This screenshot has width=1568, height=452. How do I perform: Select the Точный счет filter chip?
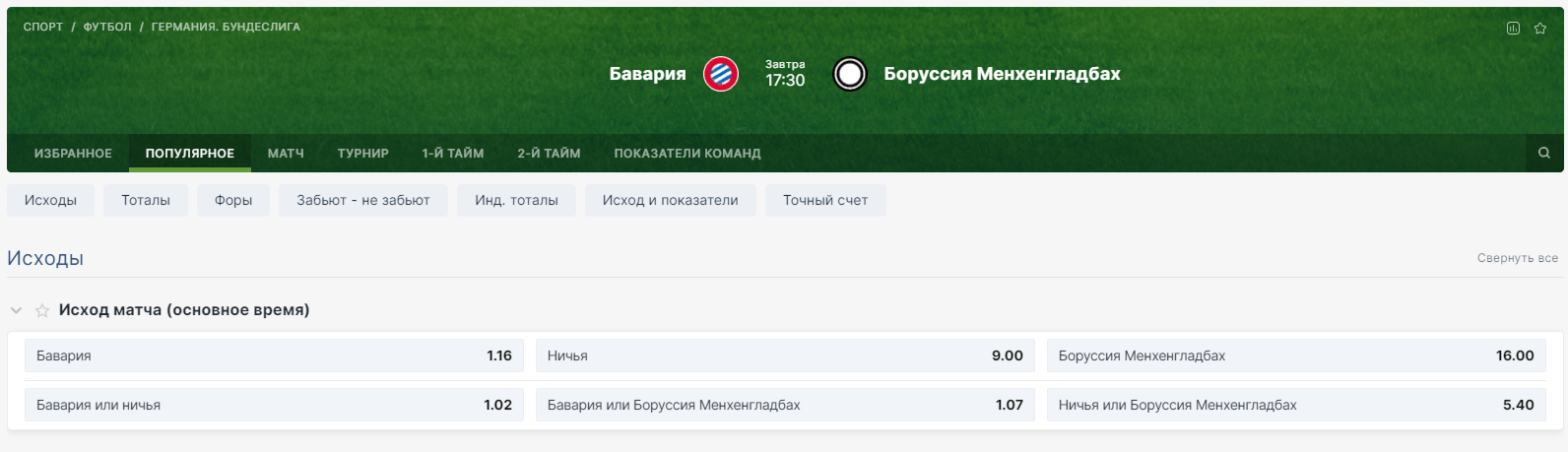pos(825,200)
